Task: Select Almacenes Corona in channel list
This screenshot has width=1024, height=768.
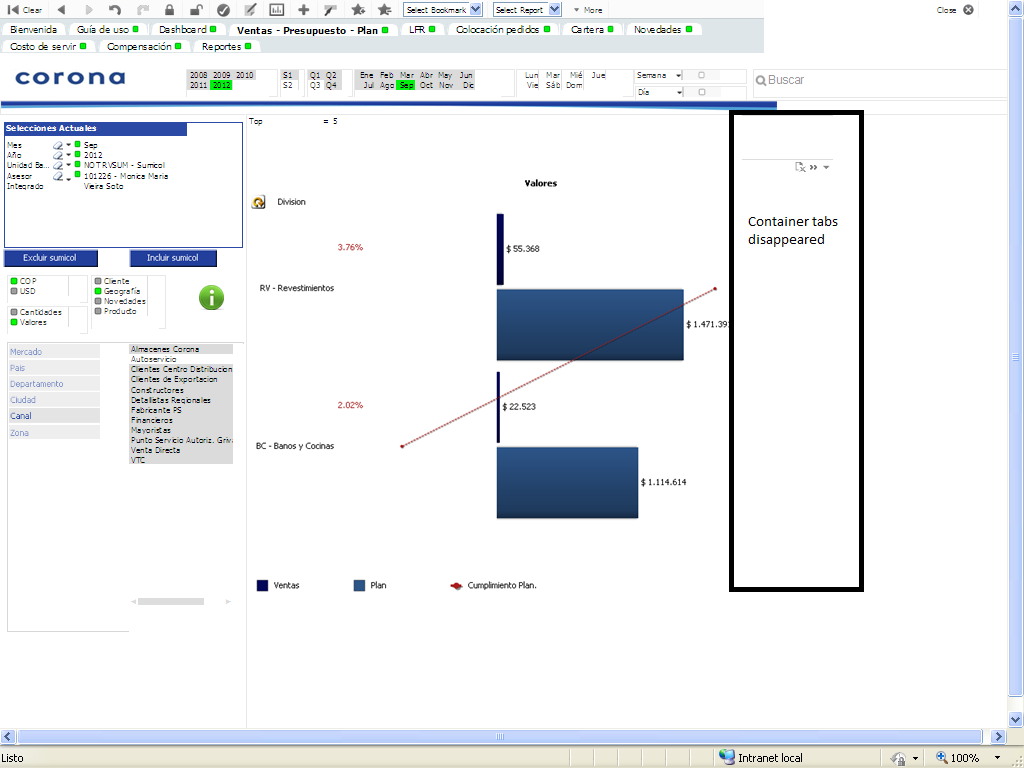Action: 181,349
